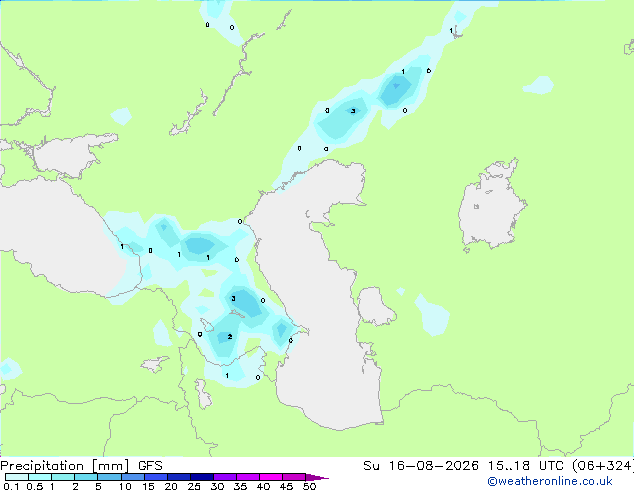Select the 20–25 mm legend color swatch
Image resolution: width=634 pixels, height=490 pixels.
(x=179, y=477)
